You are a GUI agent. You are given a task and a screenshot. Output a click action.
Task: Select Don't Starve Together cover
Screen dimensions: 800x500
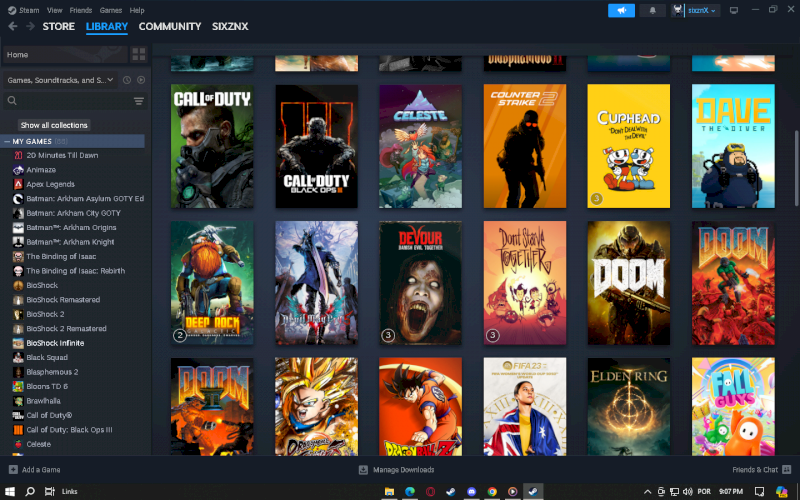pos(524,283)
